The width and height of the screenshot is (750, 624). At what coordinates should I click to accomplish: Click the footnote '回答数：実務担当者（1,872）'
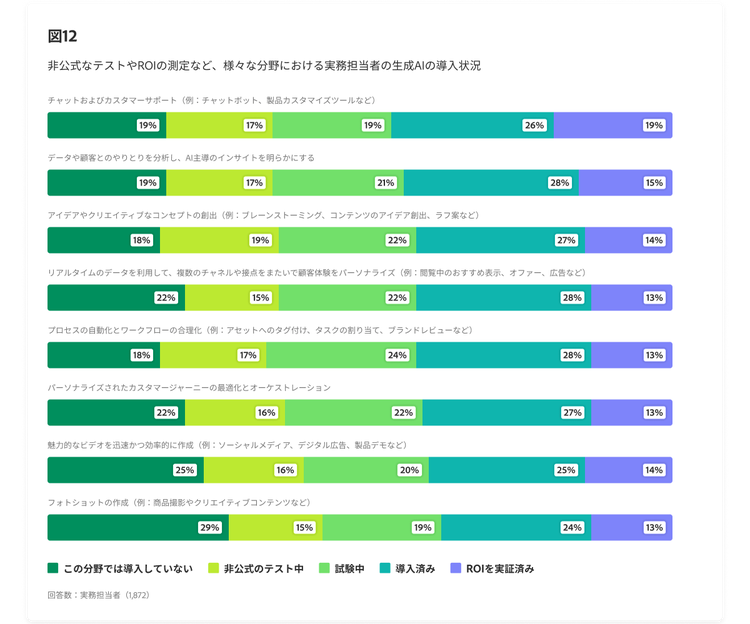(x=99, y=595)
